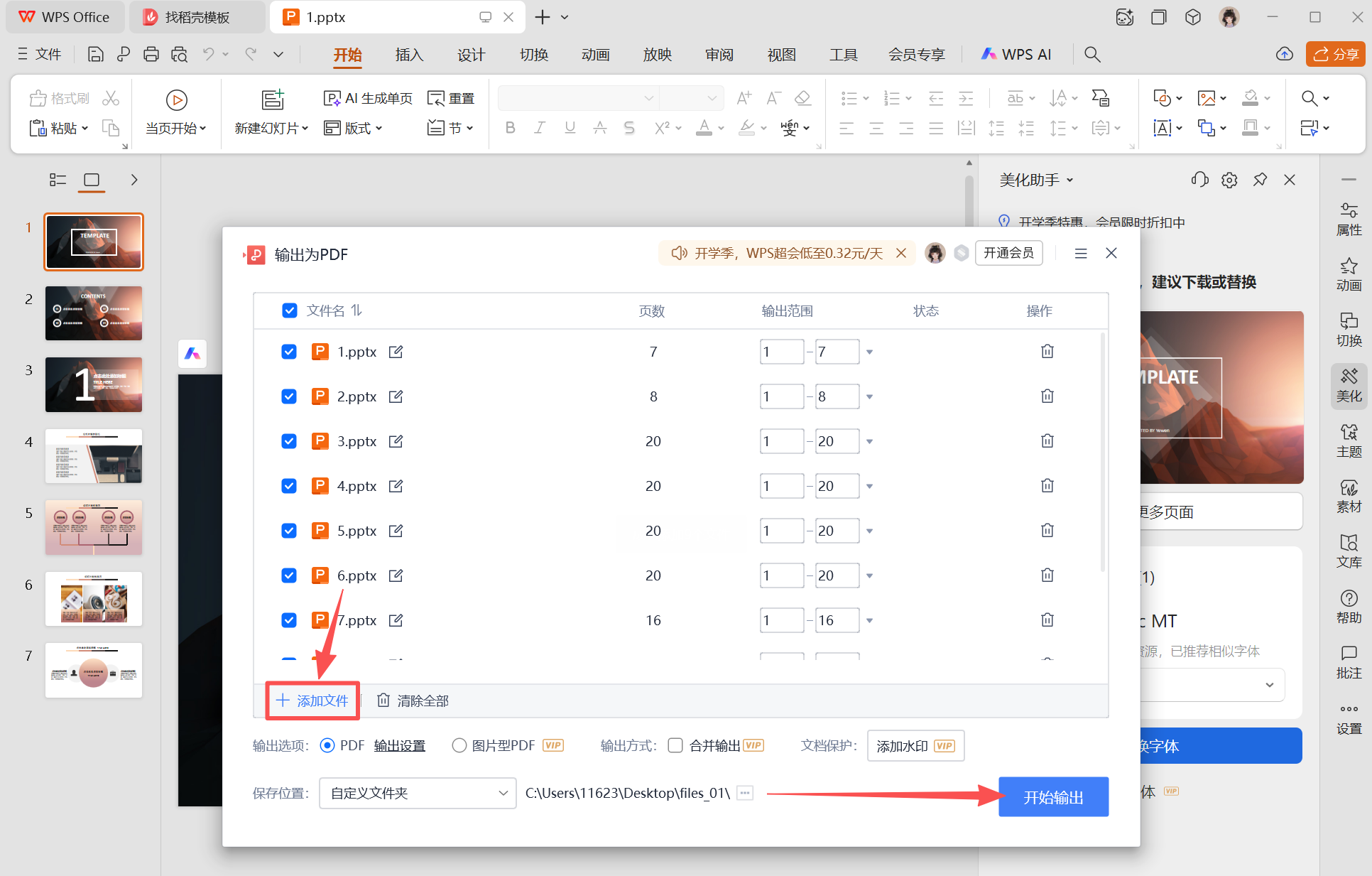The image size is (1372, 876).
Task: Click the 开始输出 button
Action: coord(1053,796)
